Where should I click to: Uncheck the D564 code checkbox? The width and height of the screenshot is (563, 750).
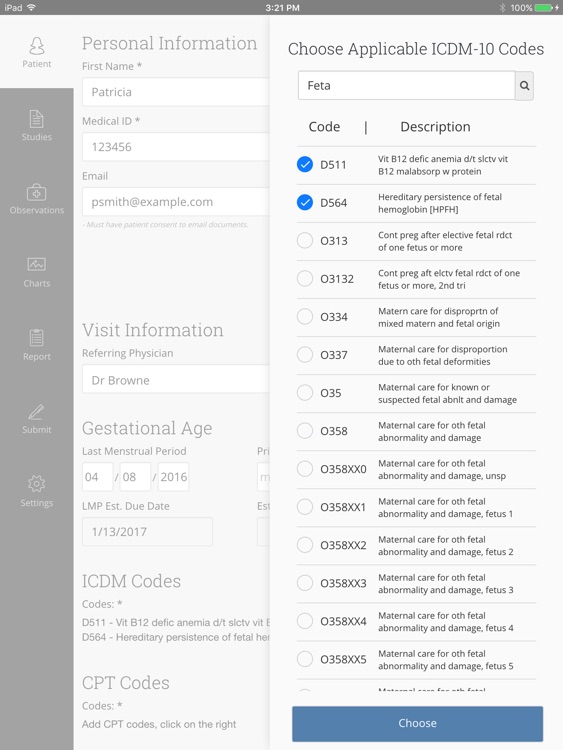305,203
